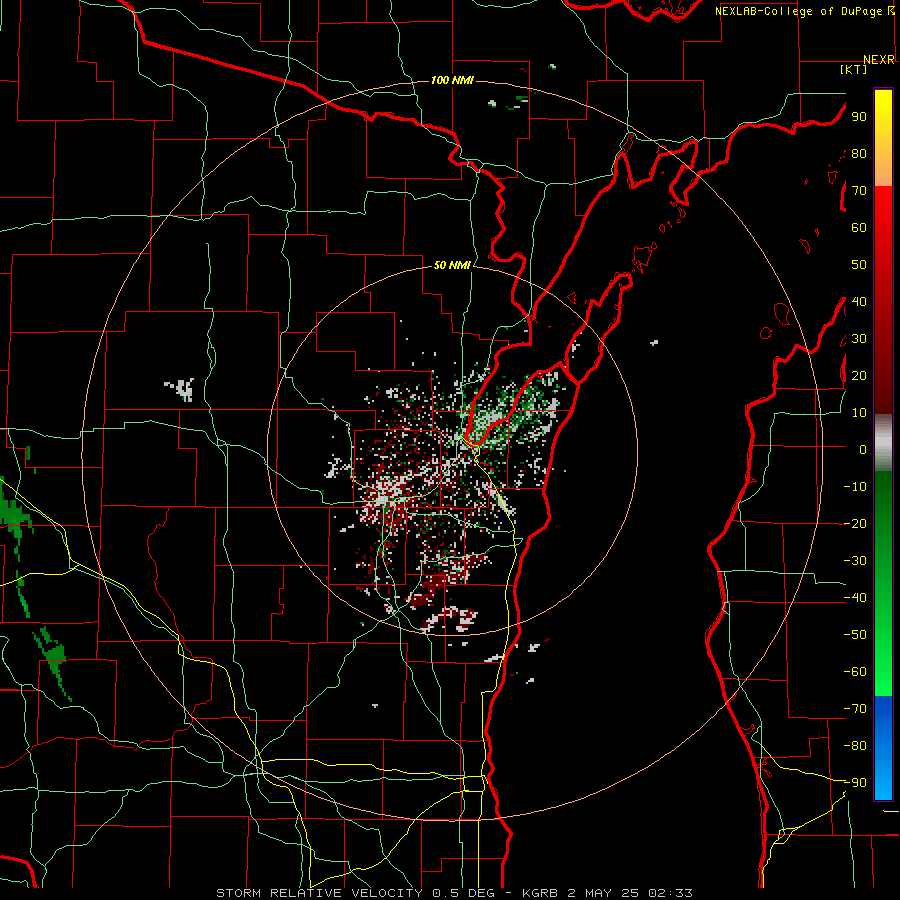This screenshot has height=900, width=900.
Task: Click the "-20" value on the velocity scale
Action: click(x=855, y=523)
